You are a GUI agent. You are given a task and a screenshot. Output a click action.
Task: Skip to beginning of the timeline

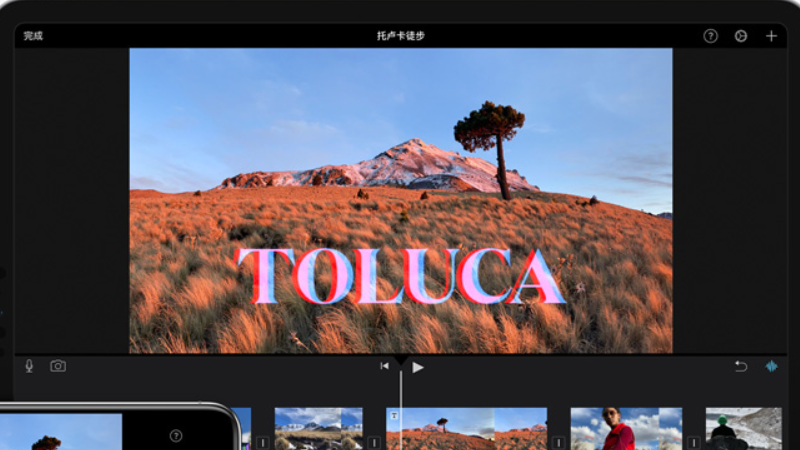coord(384,366)
